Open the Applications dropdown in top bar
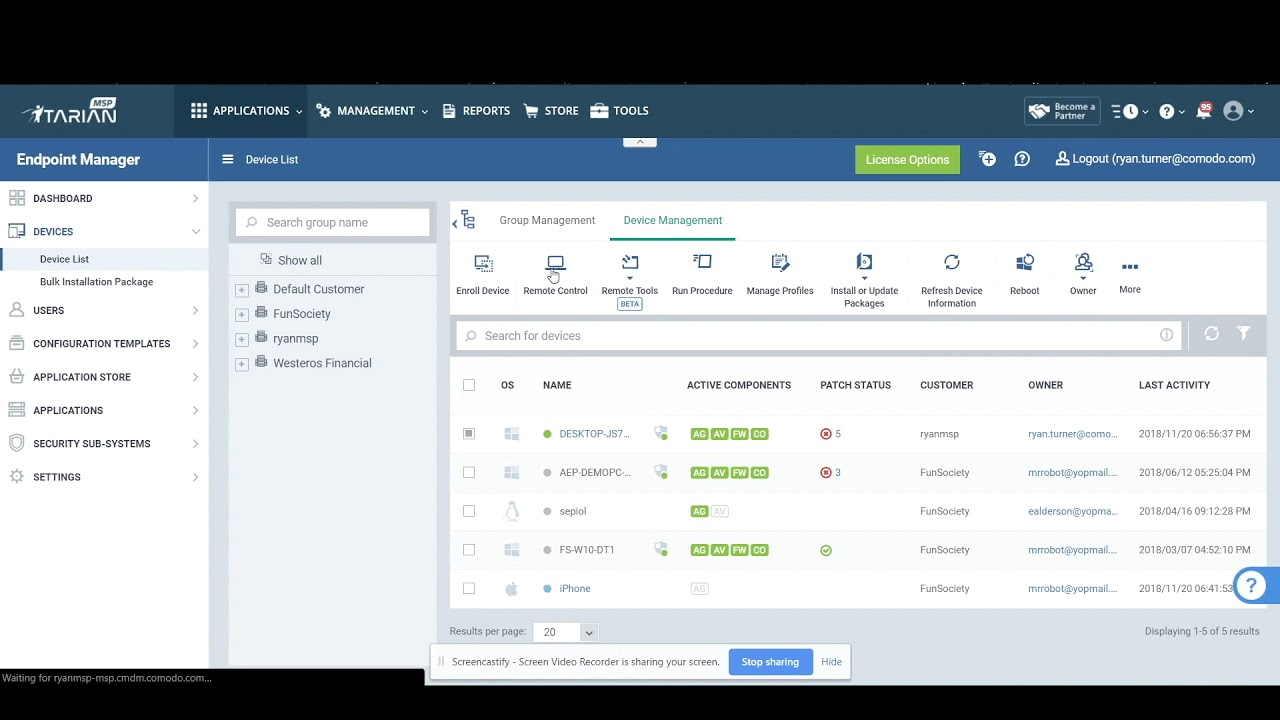The image size is (1280, 720). tap(247, 111)
